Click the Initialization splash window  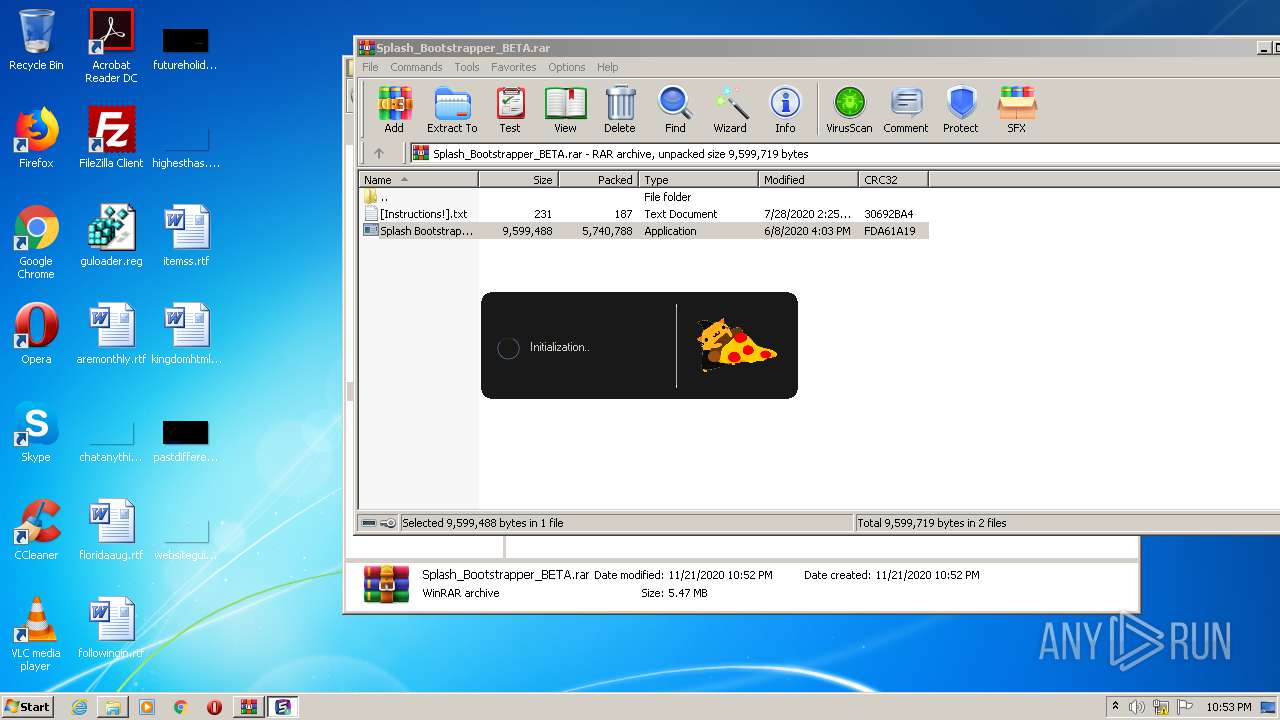click(639, 345)
